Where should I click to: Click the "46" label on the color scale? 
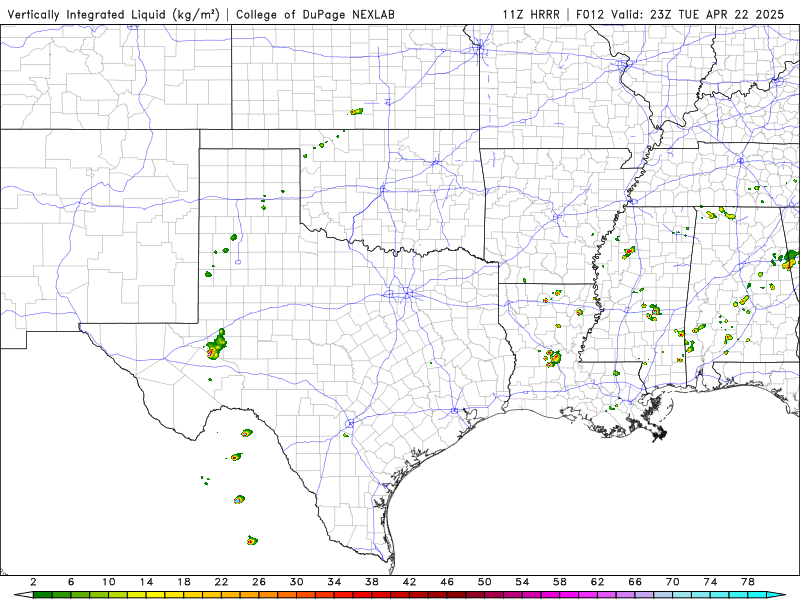(x=447, y=582)
